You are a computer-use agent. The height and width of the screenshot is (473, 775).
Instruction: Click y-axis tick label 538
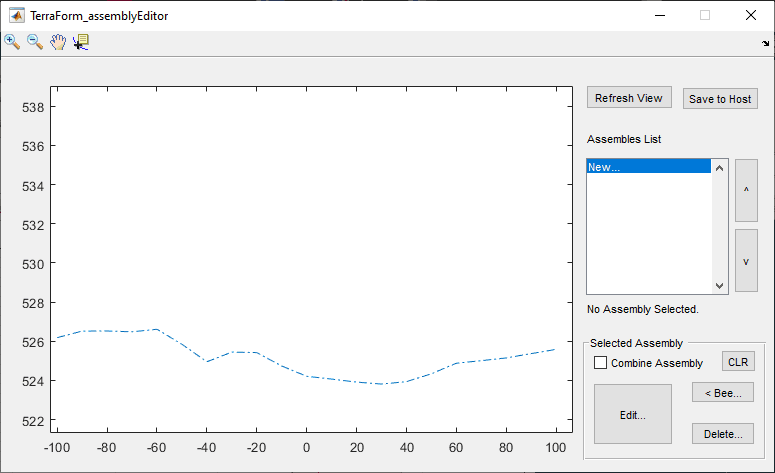(x=33, y=107)
